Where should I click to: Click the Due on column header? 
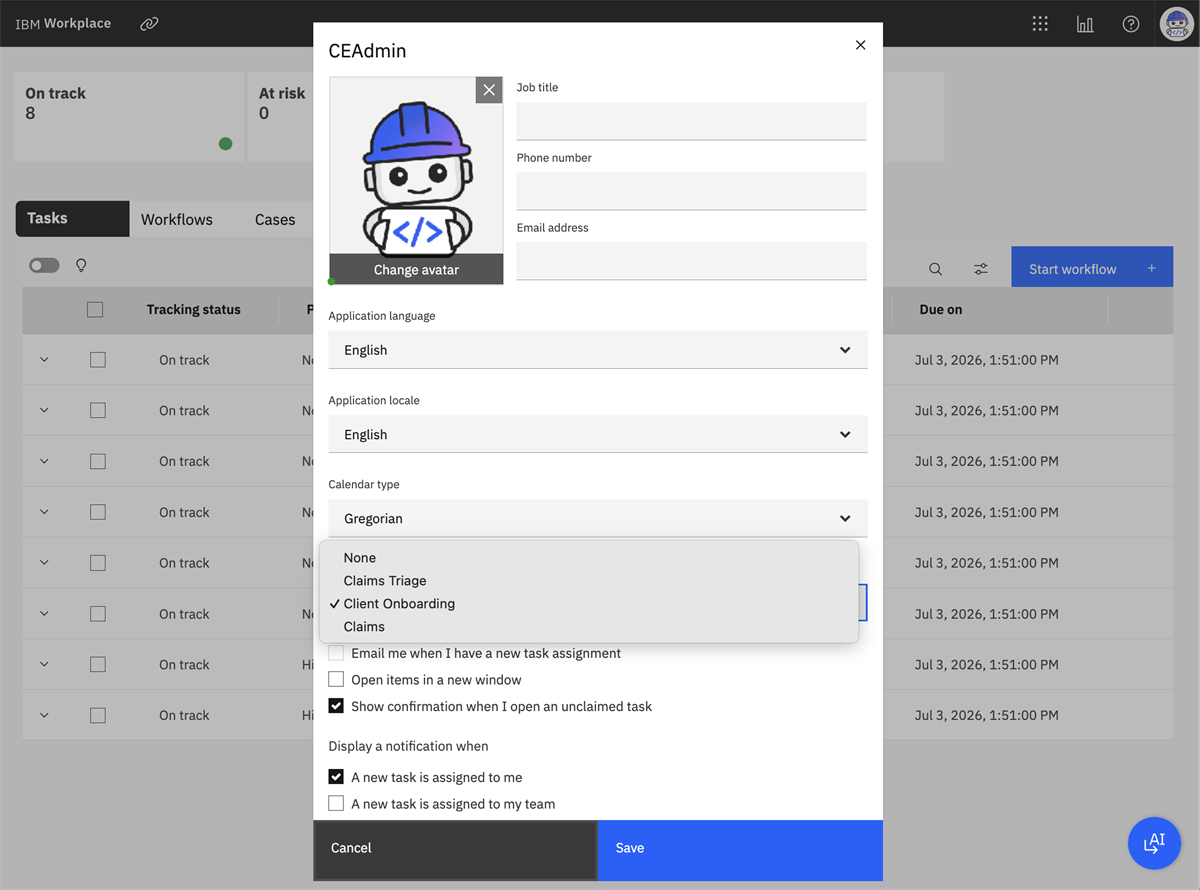pyautogui.click(x=941, y=310)
